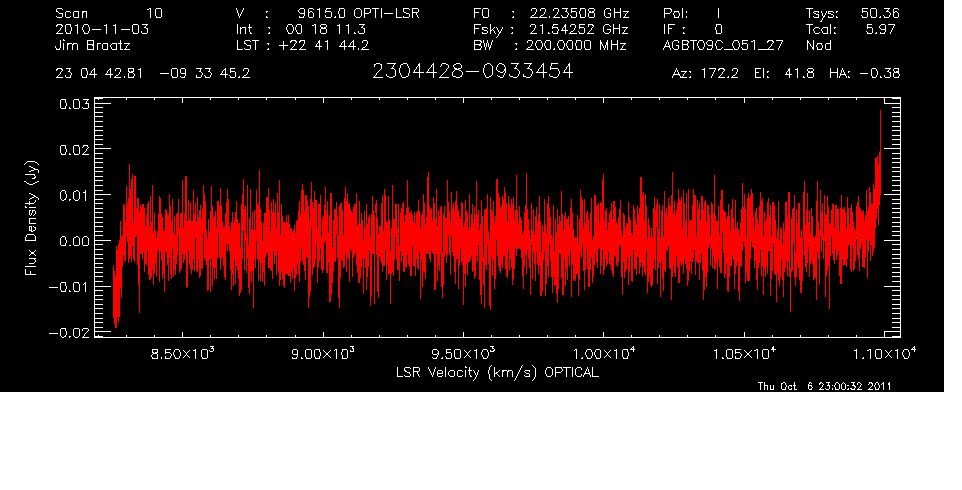Select the Nod procedure label
Screen dimensions: 962x490
[x=818, y=45]
